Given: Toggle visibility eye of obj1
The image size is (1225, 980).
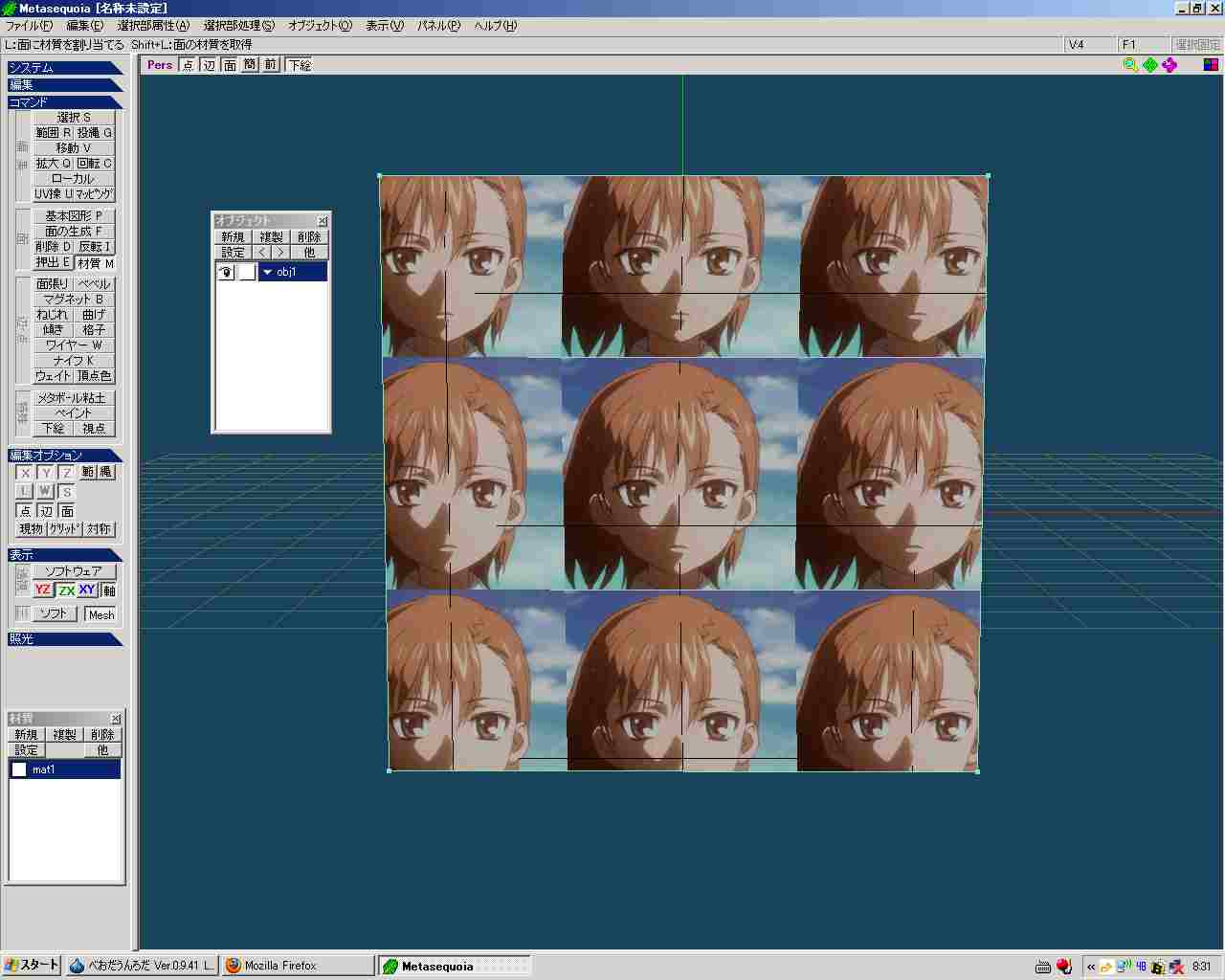Looking at the screenshot, I should [x=227, y=272].
